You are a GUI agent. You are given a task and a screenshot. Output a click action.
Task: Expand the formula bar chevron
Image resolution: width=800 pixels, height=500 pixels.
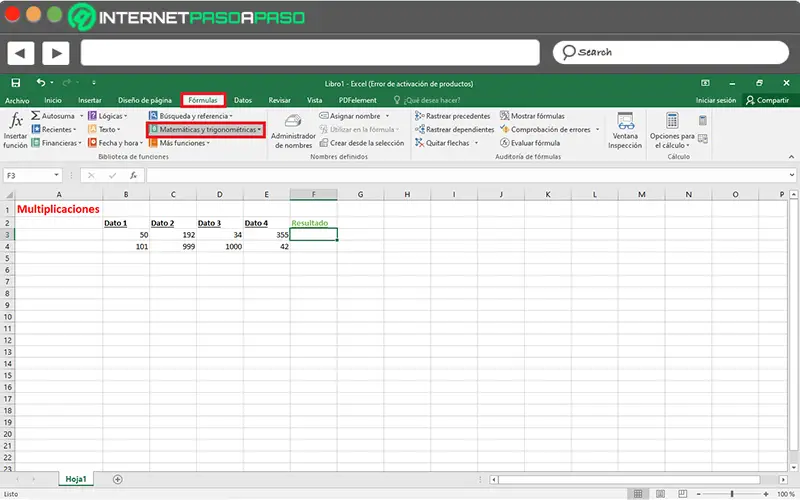(x=791, y=175)
